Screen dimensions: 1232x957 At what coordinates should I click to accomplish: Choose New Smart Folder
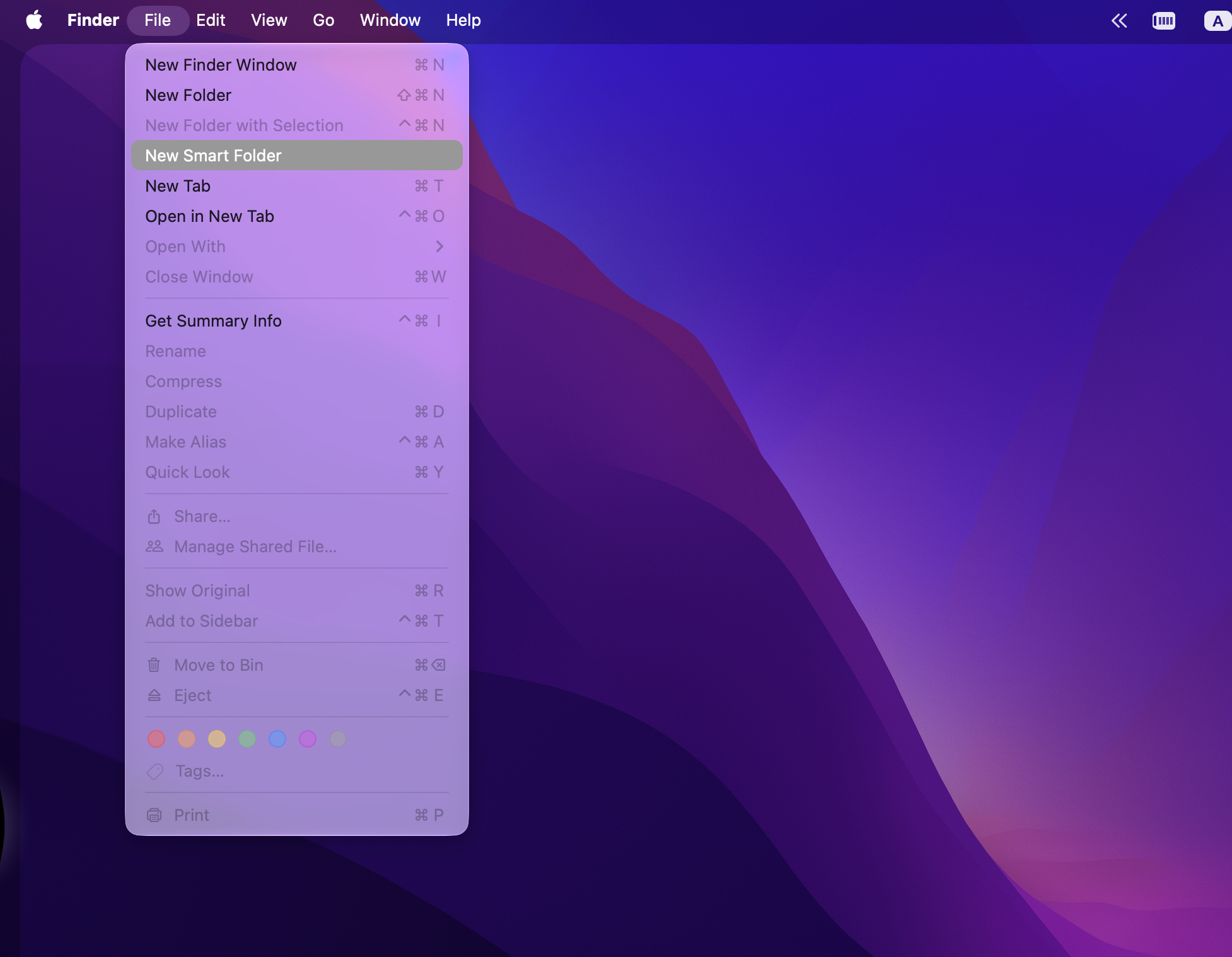tap(296, 155)
